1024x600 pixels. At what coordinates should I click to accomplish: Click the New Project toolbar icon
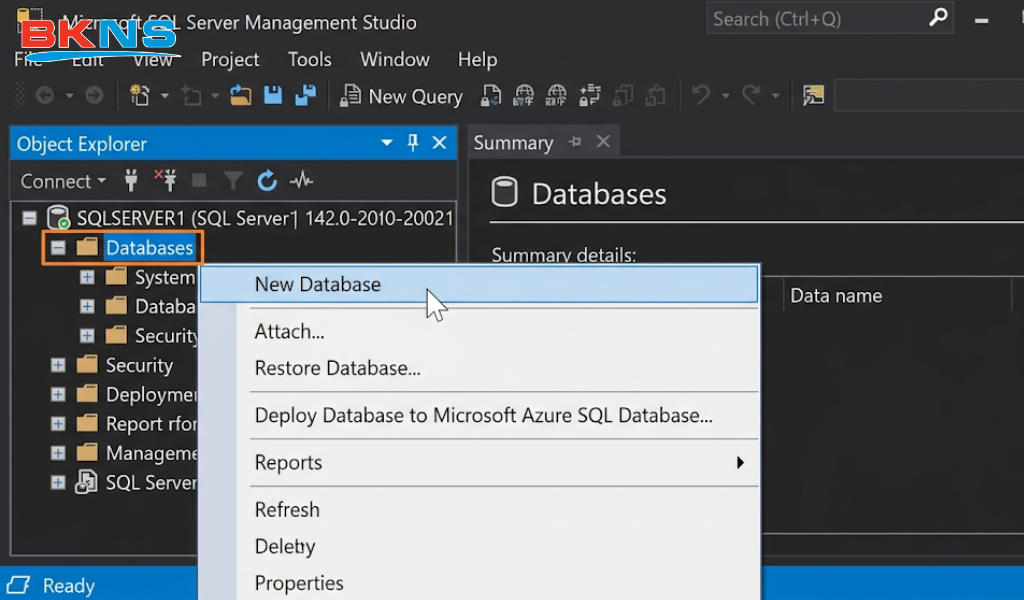coord(139,96)
